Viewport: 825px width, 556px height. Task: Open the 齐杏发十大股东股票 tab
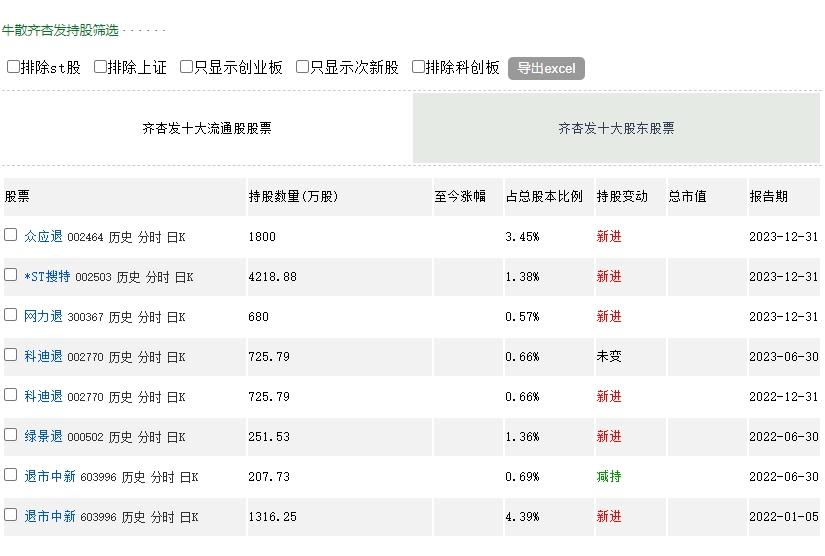(x=616, y=128)
